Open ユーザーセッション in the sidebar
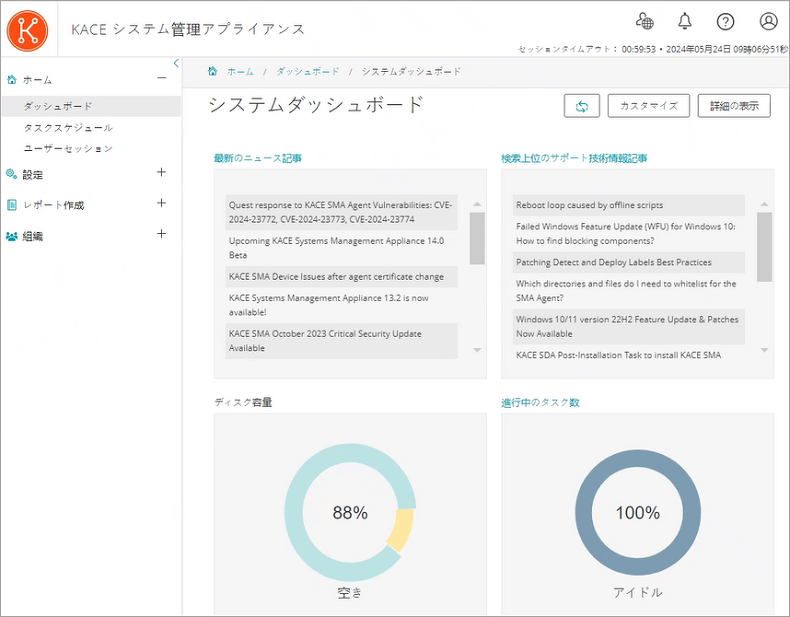The image size is (790, 617). click(69, 149)
